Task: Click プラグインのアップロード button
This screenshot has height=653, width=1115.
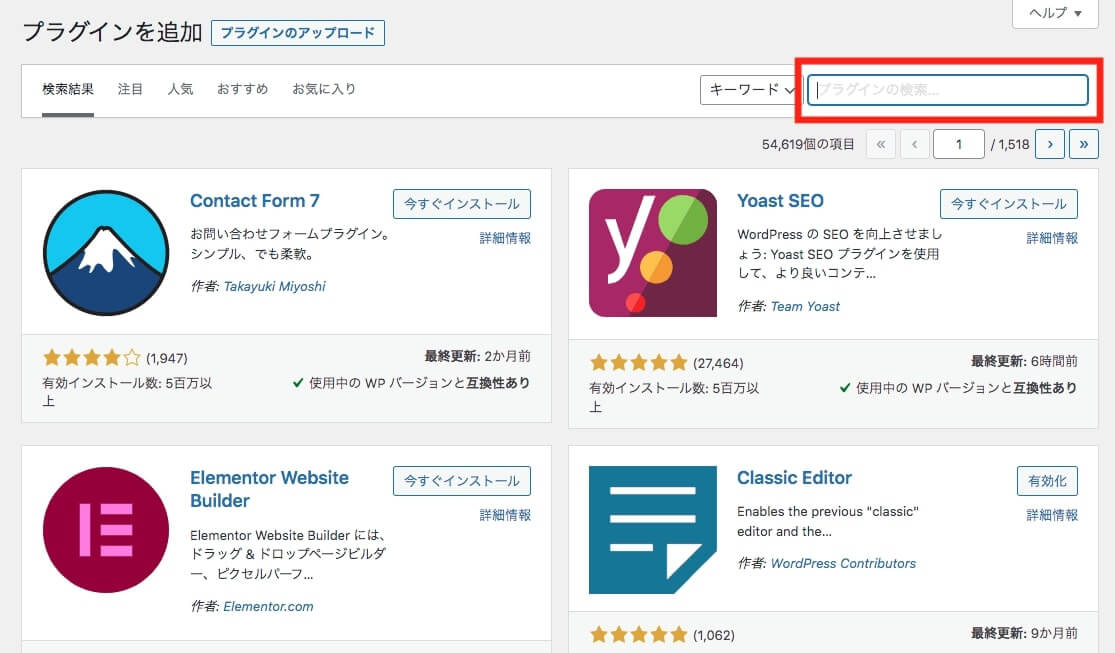Action: tap(298, 33)
